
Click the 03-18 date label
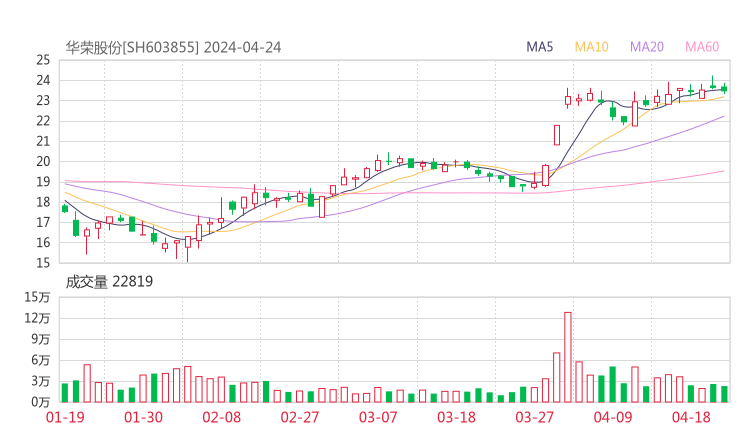tap(456, 417)
